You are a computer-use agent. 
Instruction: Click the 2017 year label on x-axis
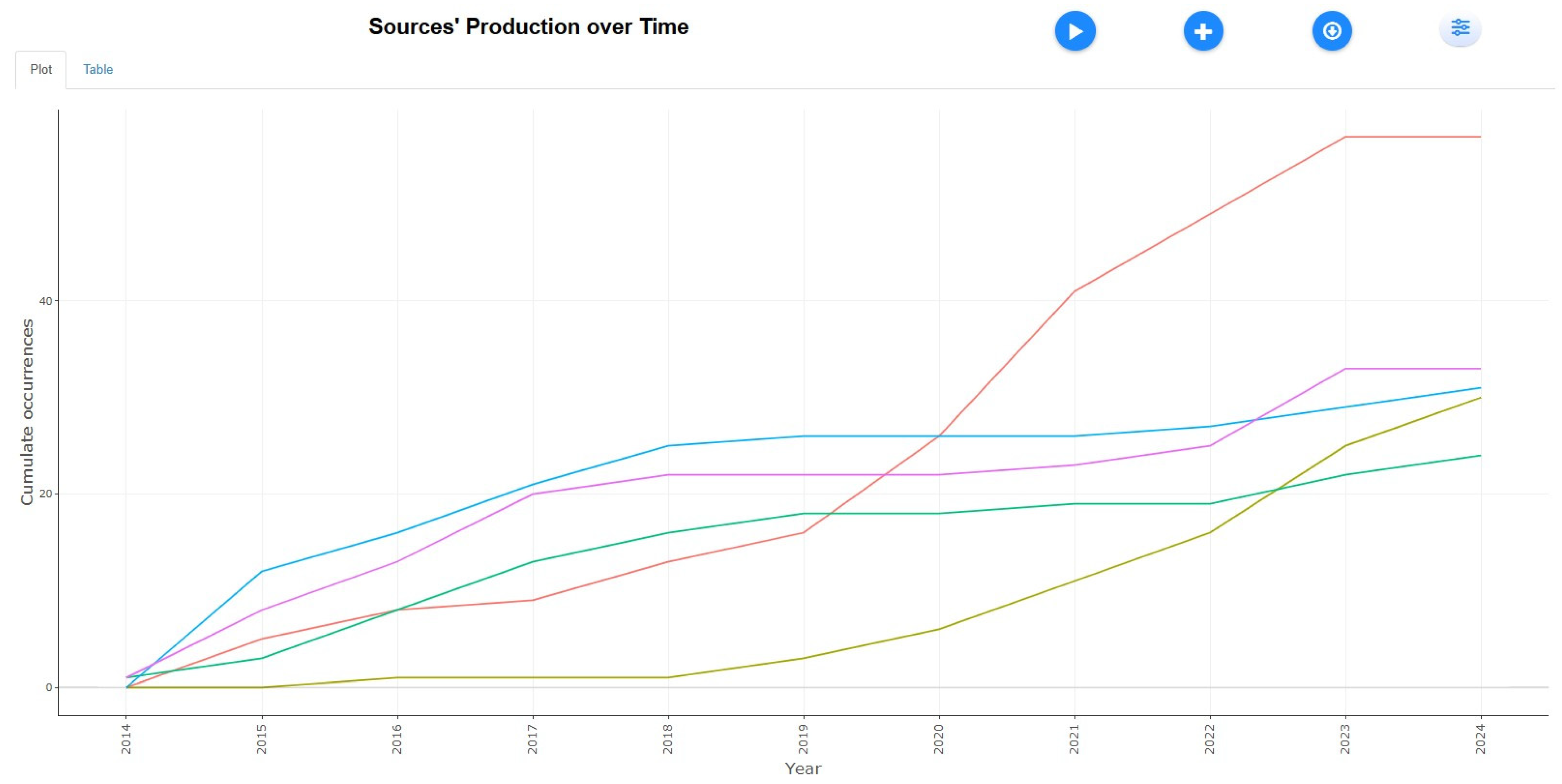point(533,739)
